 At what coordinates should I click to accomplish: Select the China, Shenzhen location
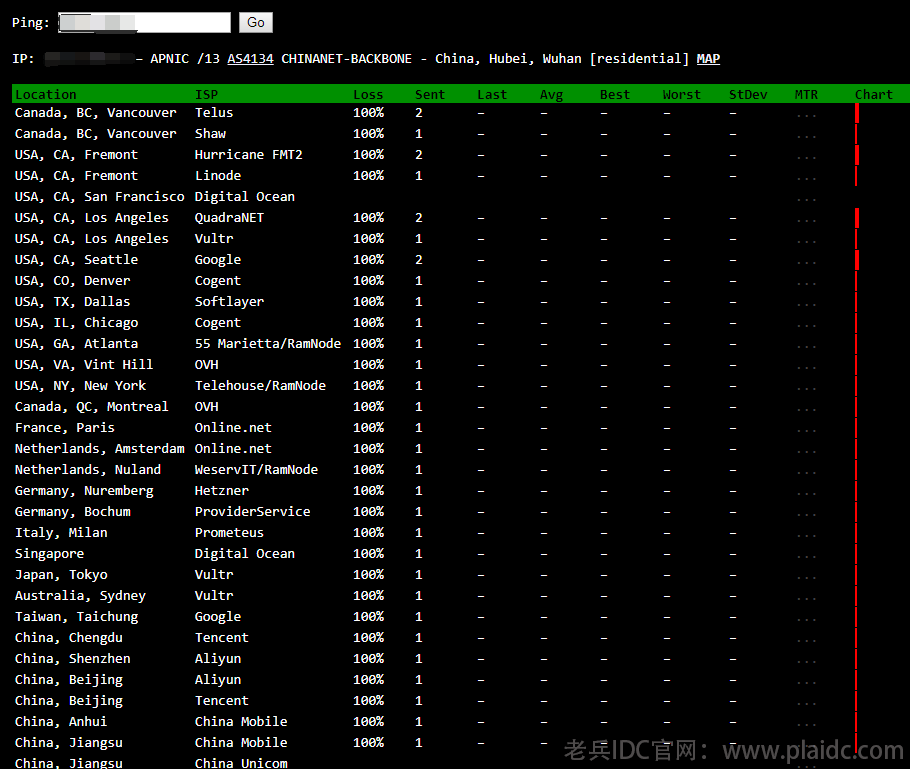pos(73,659)
